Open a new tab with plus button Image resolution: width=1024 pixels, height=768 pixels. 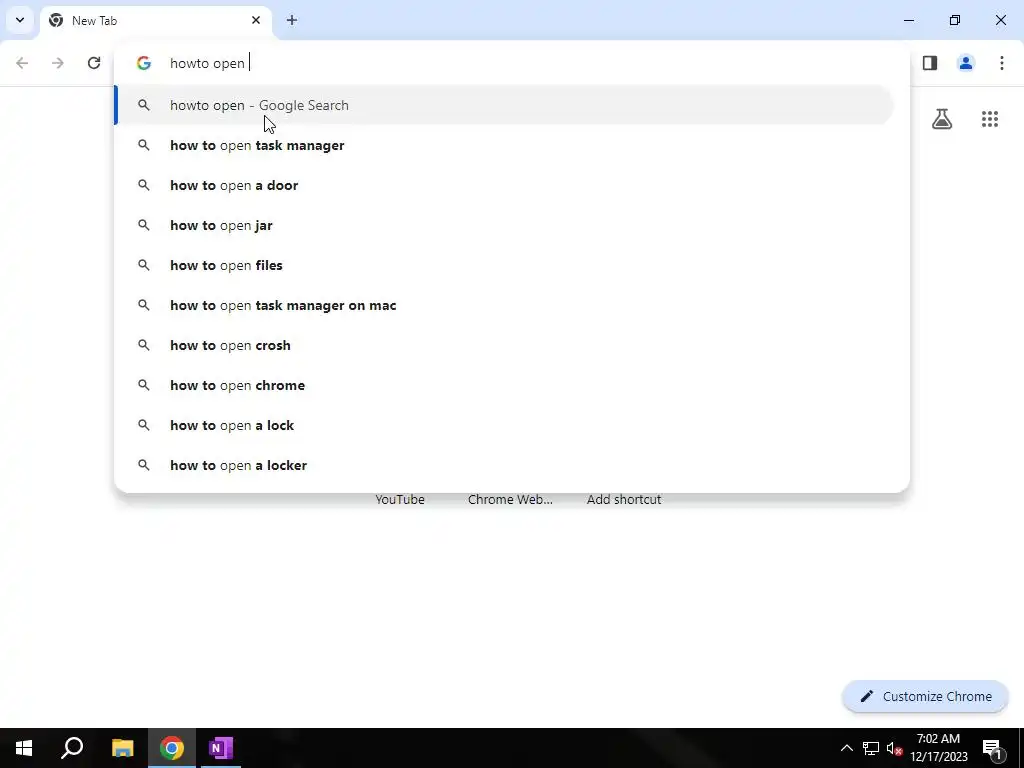[x=292, y=20]
